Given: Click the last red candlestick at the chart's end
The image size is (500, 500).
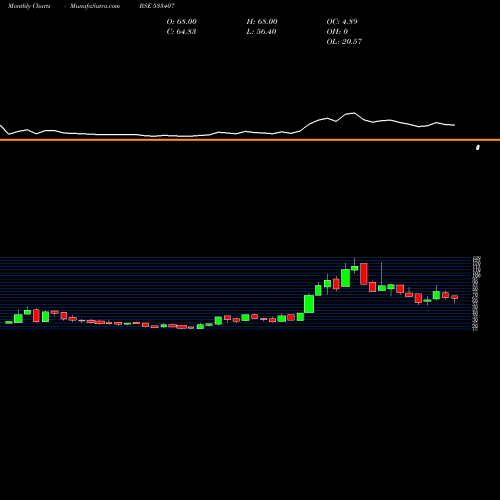Looking at the screenshot, I should tap(455, 297).
